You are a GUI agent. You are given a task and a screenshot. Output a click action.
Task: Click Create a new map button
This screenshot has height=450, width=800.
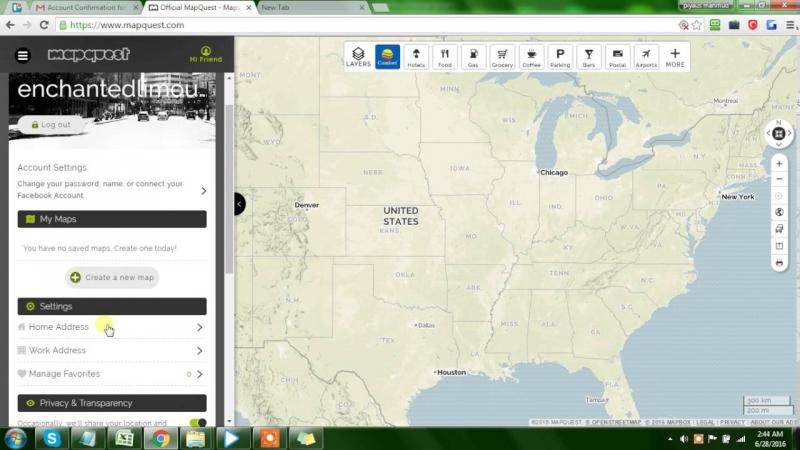coord(112,278)
